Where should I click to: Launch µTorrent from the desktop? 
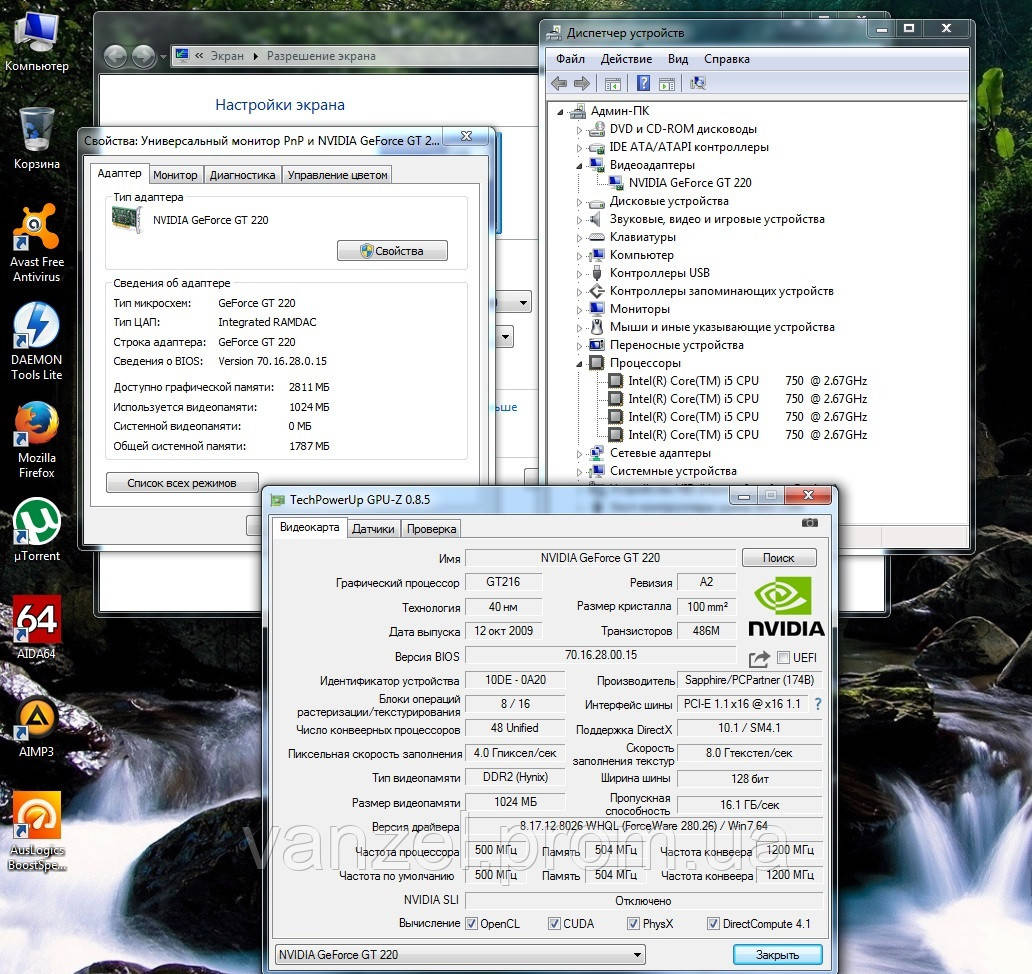pyautogui.click(x=37, y=530)
